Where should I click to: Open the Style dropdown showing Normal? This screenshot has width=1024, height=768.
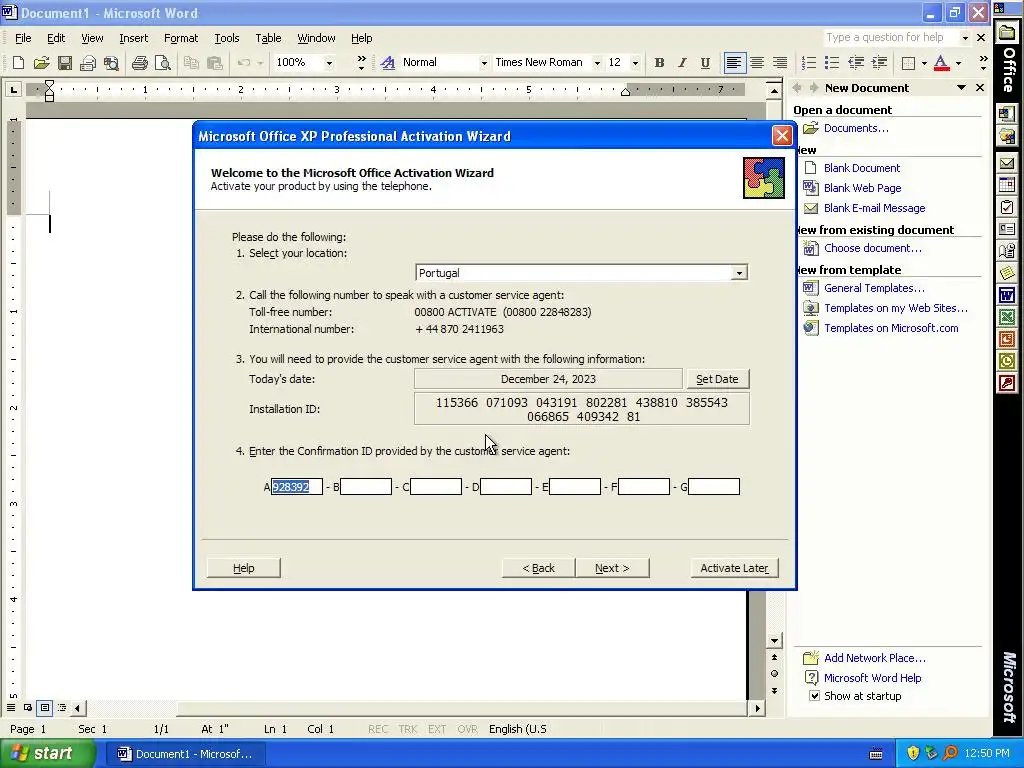[484, 63]
